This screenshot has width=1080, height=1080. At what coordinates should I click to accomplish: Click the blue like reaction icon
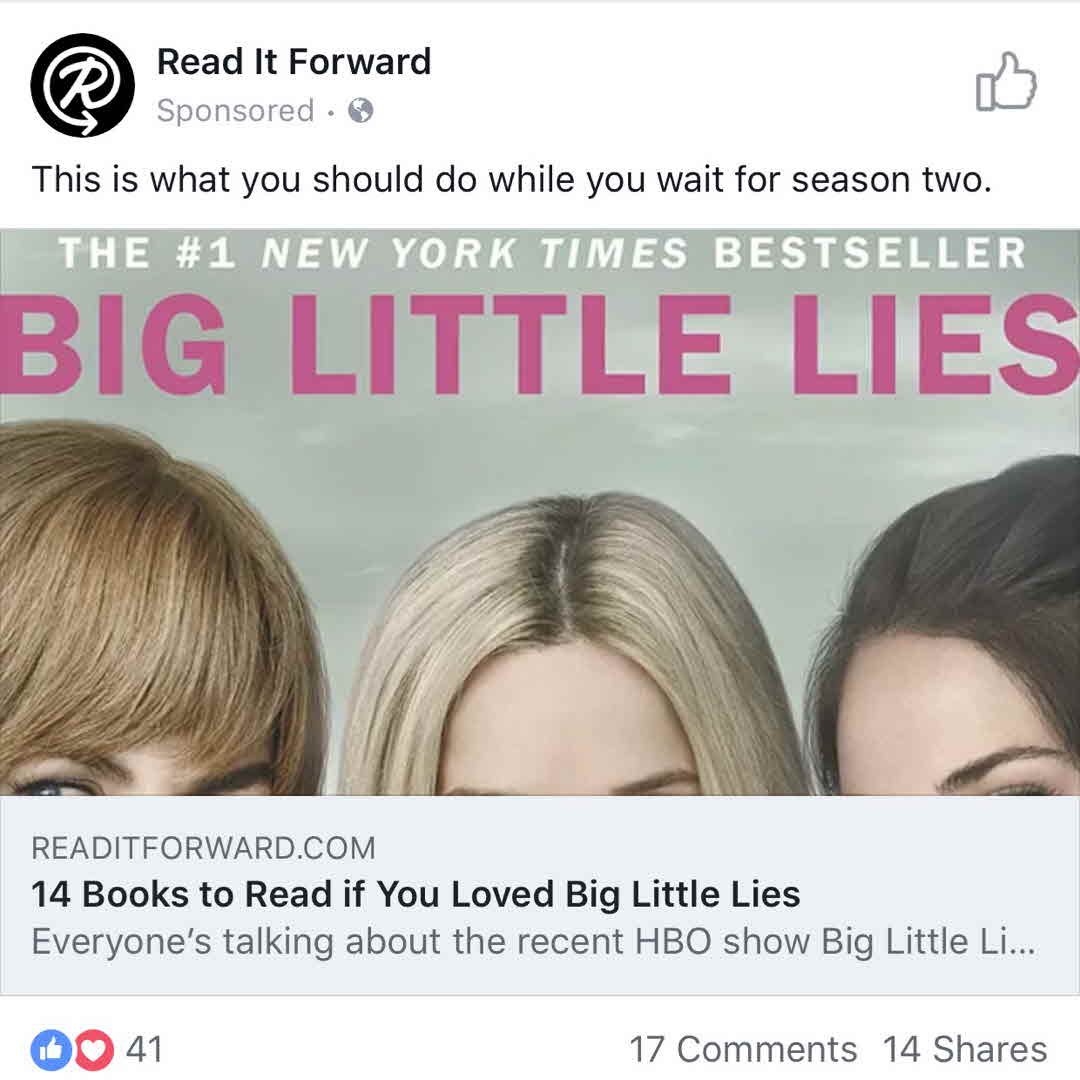pos(51,1050)
